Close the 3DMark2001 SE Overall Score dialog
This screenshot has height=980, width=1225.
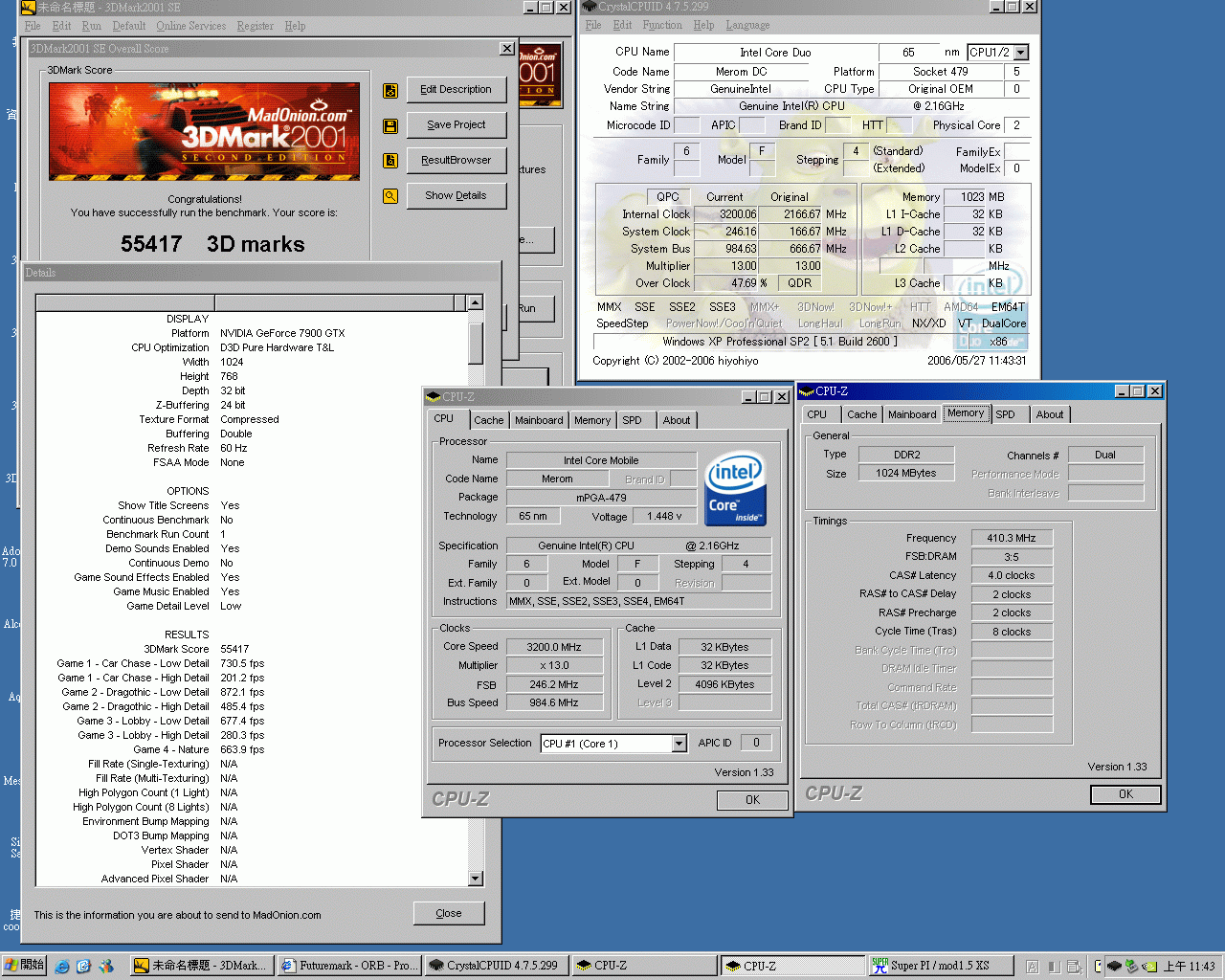507,48
